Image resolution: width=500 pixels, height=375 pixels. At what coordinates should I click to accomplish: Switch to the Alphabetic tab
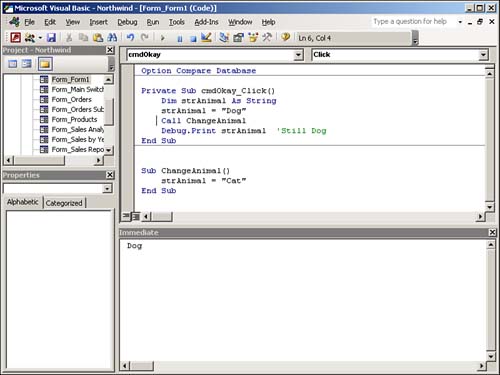tap(23, 202)
